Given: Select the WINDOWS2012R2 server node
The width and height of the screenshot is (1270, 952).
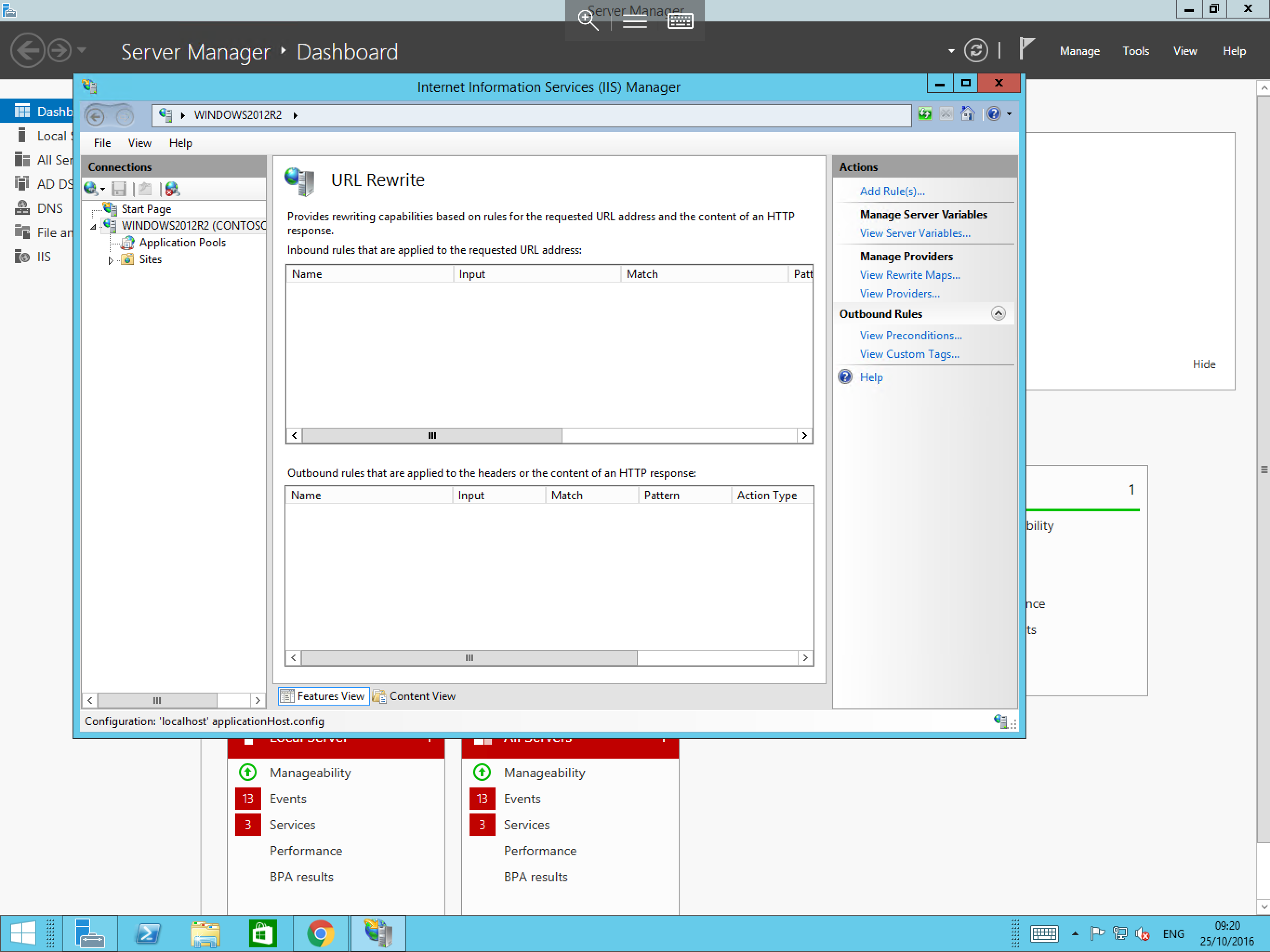Looking at the screenshot, I should coord(193,225).
